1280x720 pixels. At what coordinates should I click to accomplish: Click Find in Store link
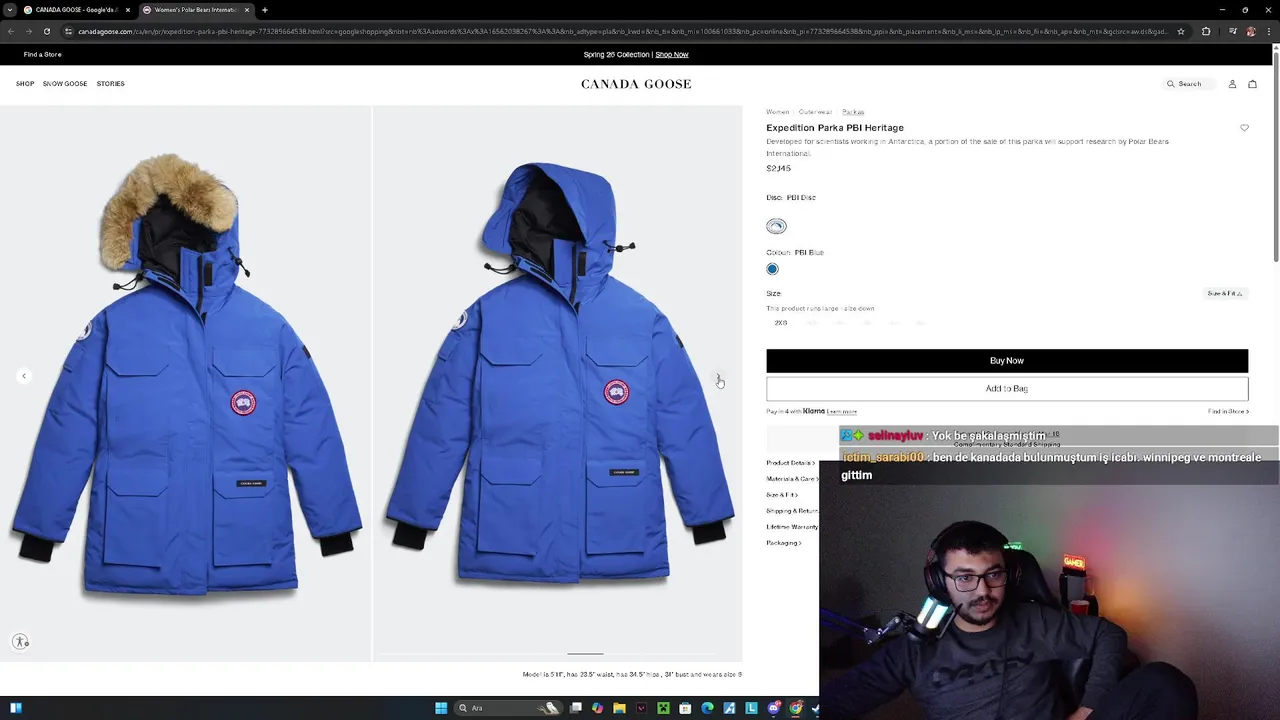tap(1228, 412)
